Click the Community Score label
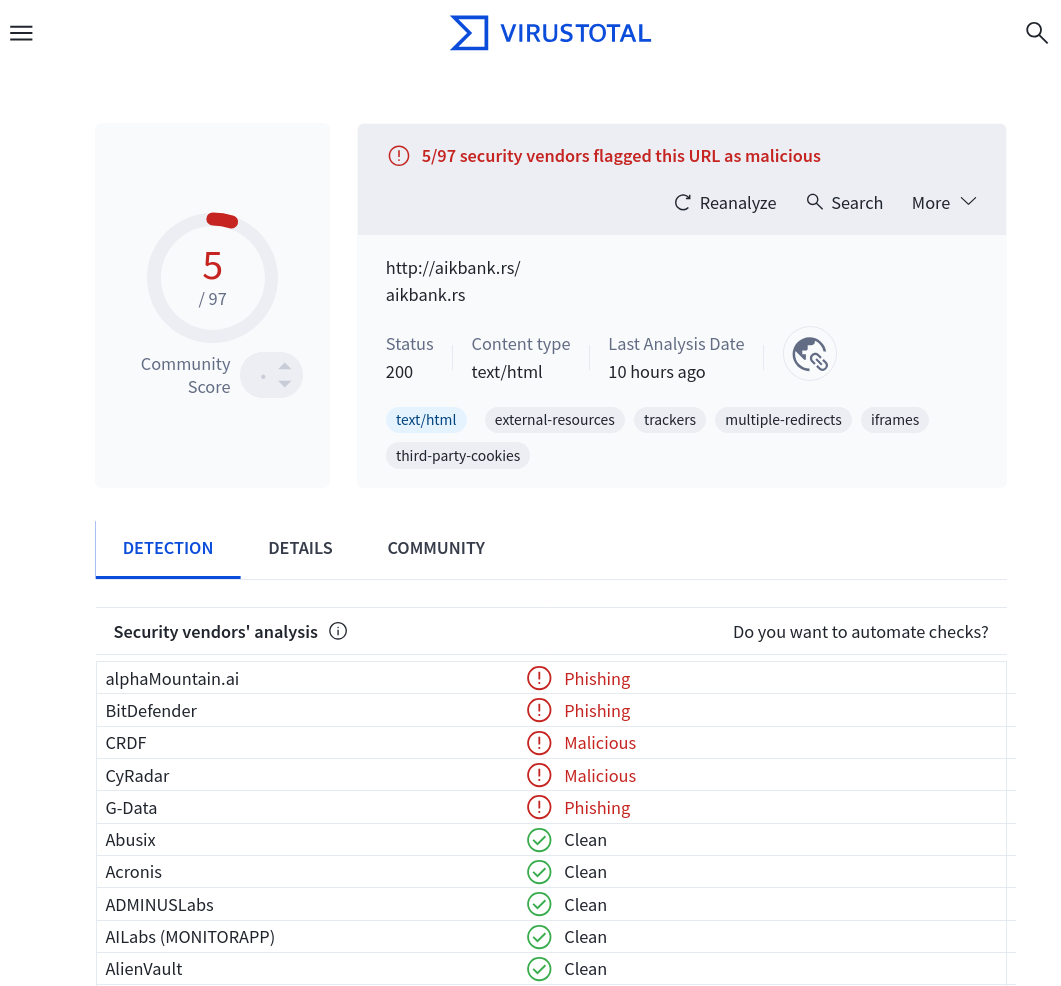This screenshot has width=1061, height=986. 185,376
